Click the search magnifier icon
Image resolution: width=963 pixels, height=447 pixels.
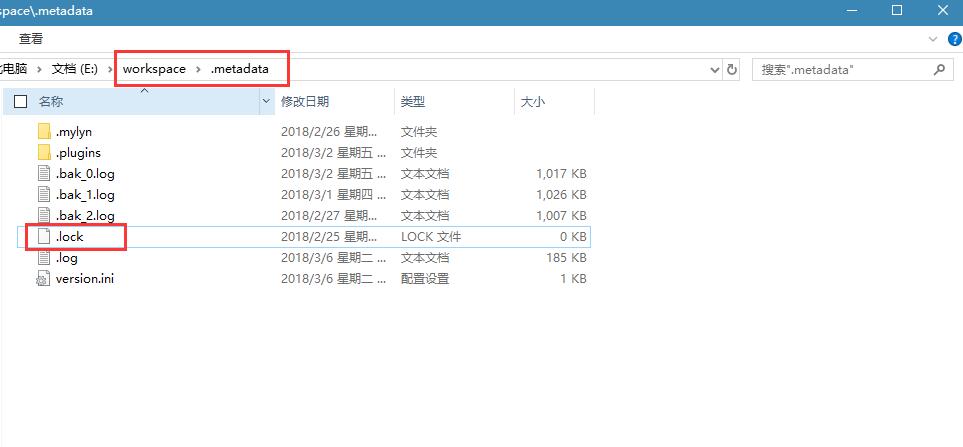tap(939, 69)
